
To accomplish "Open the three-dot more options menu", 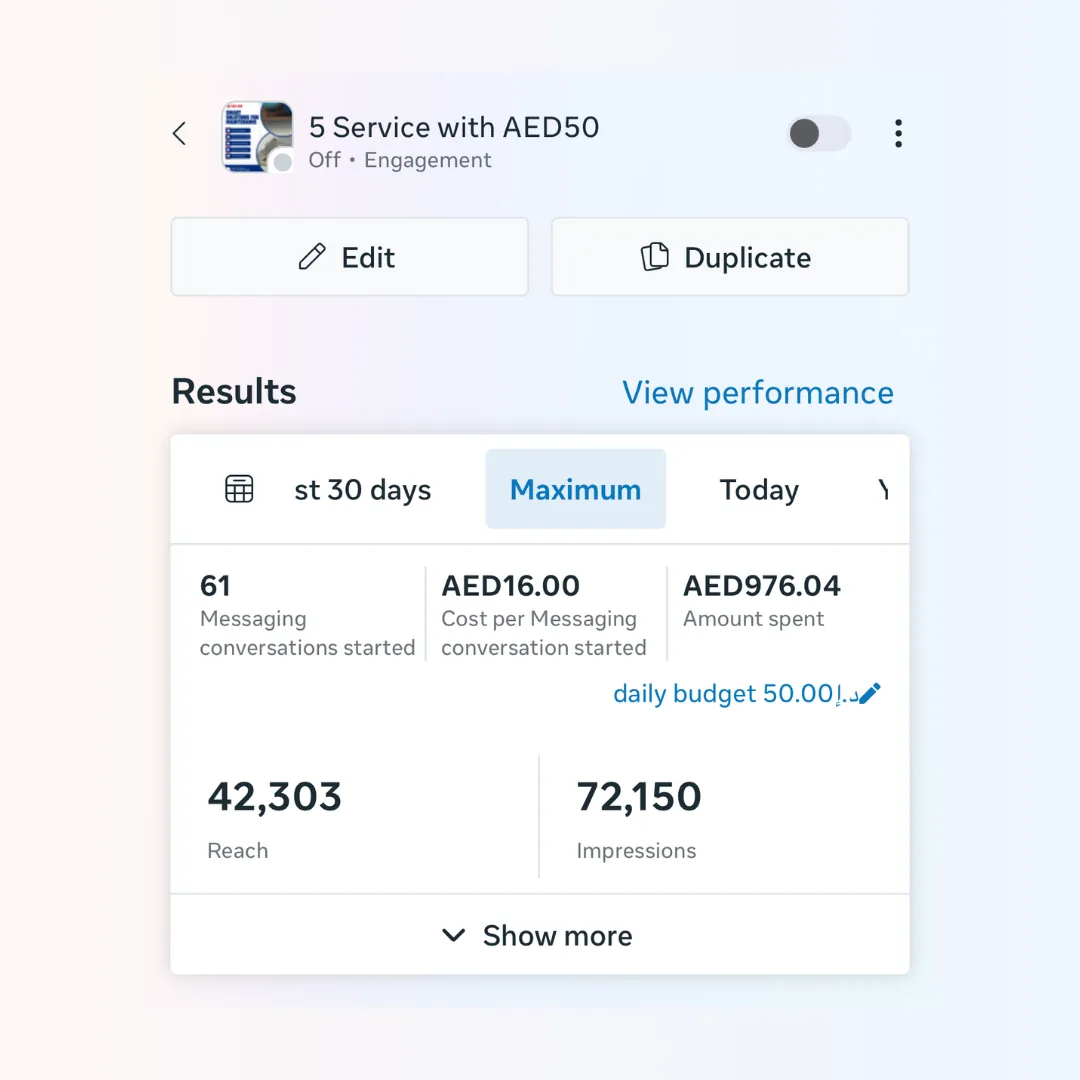I will point(898,134).
